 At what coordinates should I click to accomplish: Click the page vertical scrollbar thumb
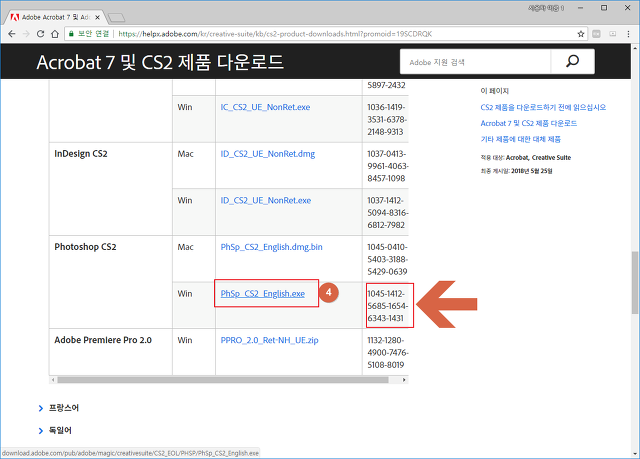pyautogui.click(x=635, y=283)
